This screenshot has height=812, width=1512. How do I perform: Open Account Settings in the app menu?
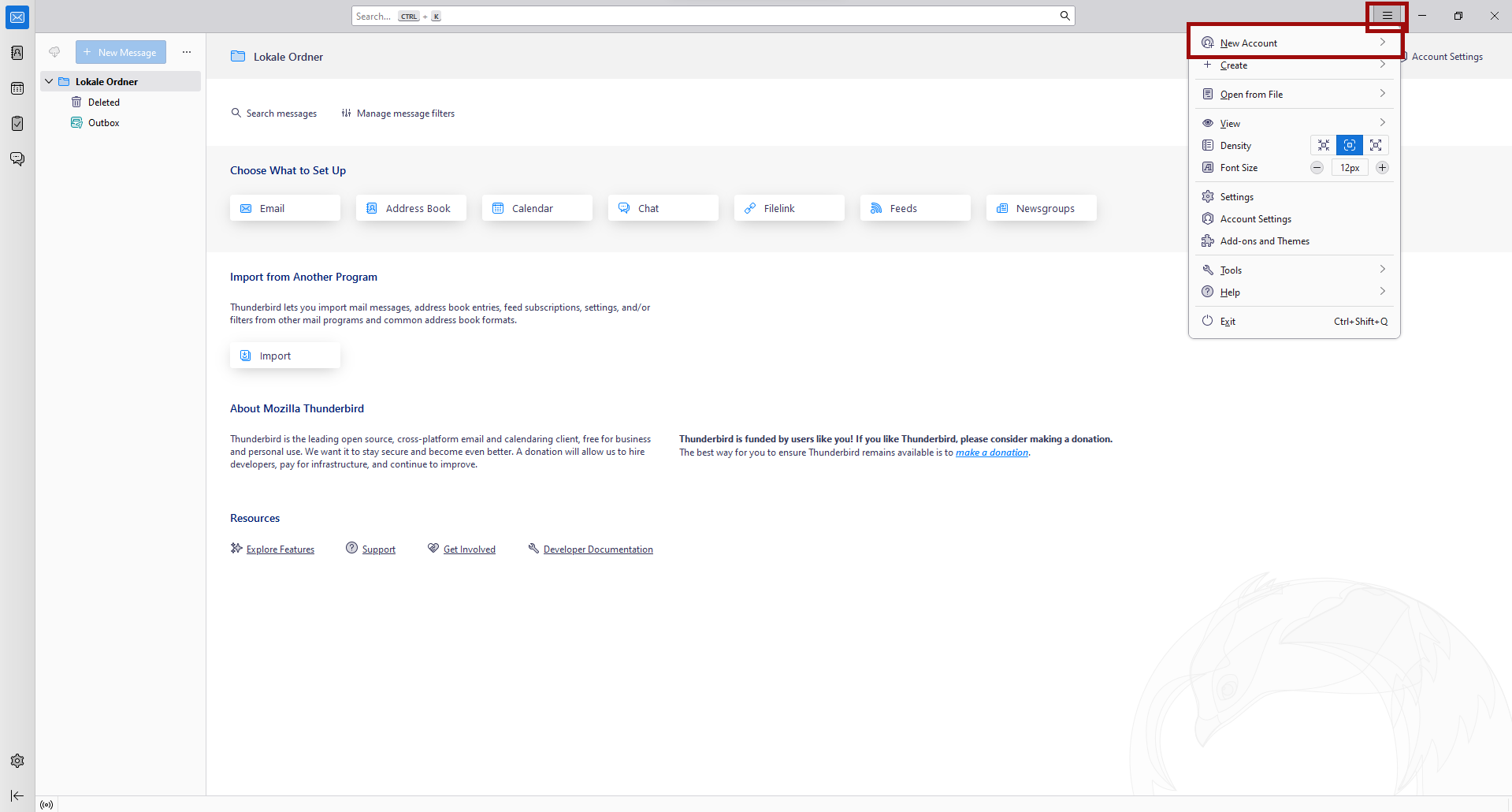pyautogui.click(x=1294, y=219)
